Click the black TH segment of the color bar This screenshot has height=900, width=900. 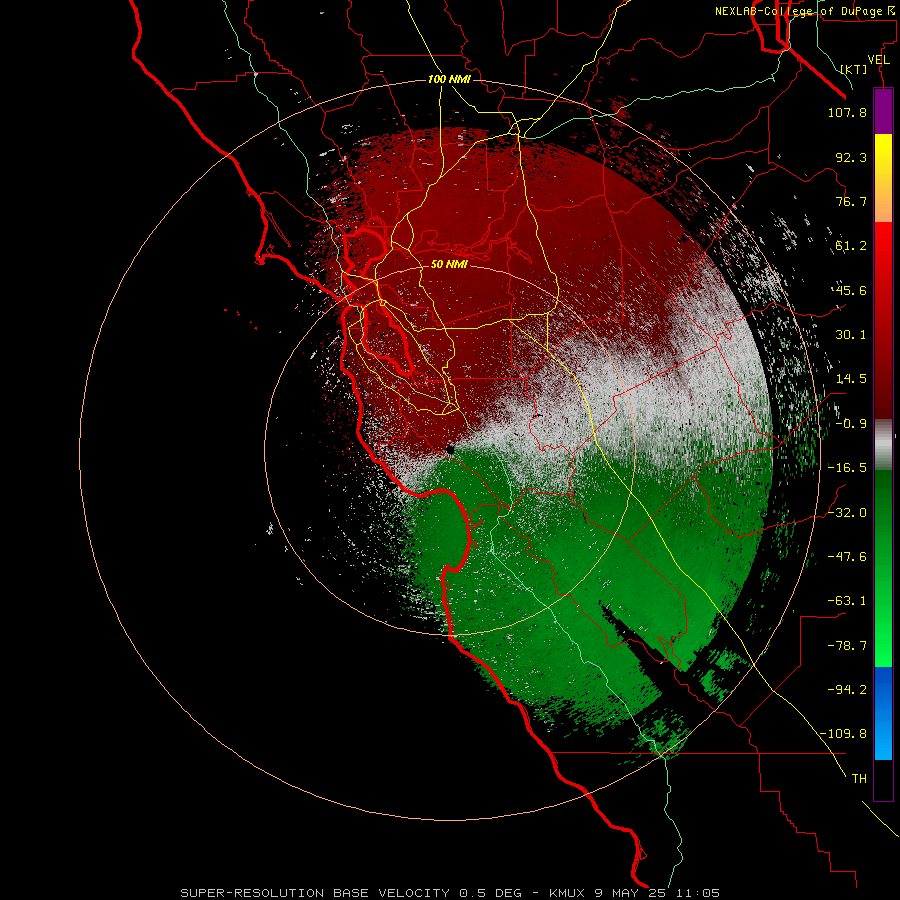click(x=883, y=779)
